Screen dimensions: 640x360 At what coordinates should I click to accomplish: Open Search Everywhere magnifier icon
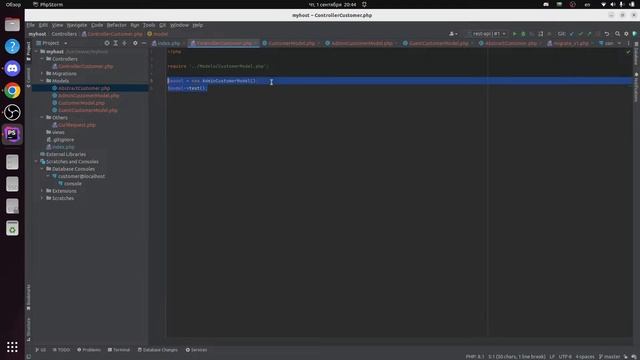coord(617,34)
